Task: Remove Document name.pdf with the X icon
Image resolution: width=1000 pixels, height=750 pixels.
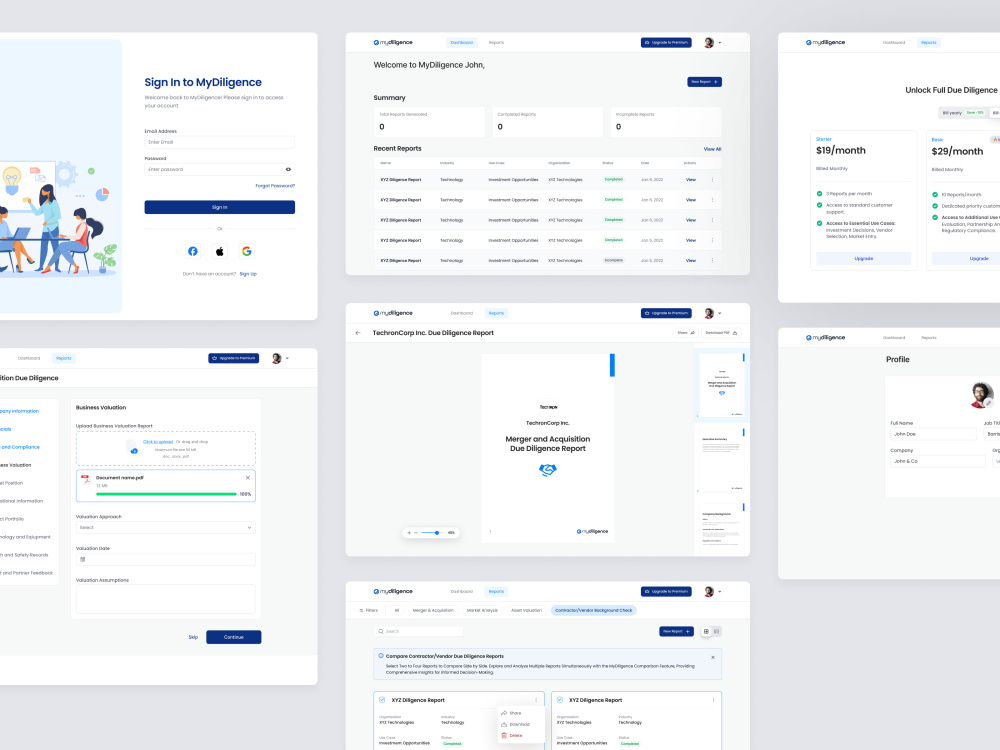Action: [247, 478]
